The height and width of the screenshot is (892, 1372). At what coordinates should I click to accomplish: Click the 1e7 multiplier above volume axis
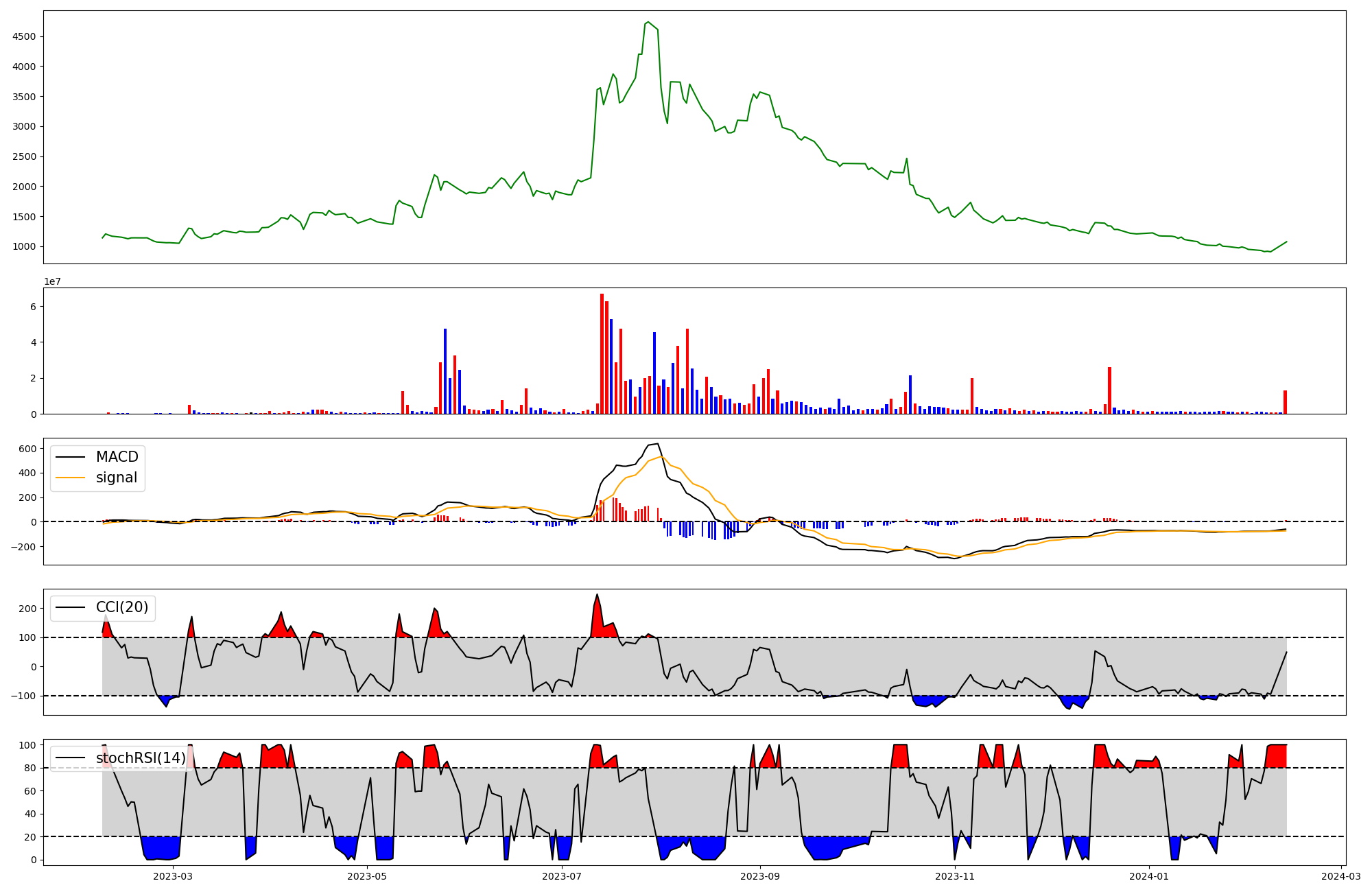coord(54,281)
